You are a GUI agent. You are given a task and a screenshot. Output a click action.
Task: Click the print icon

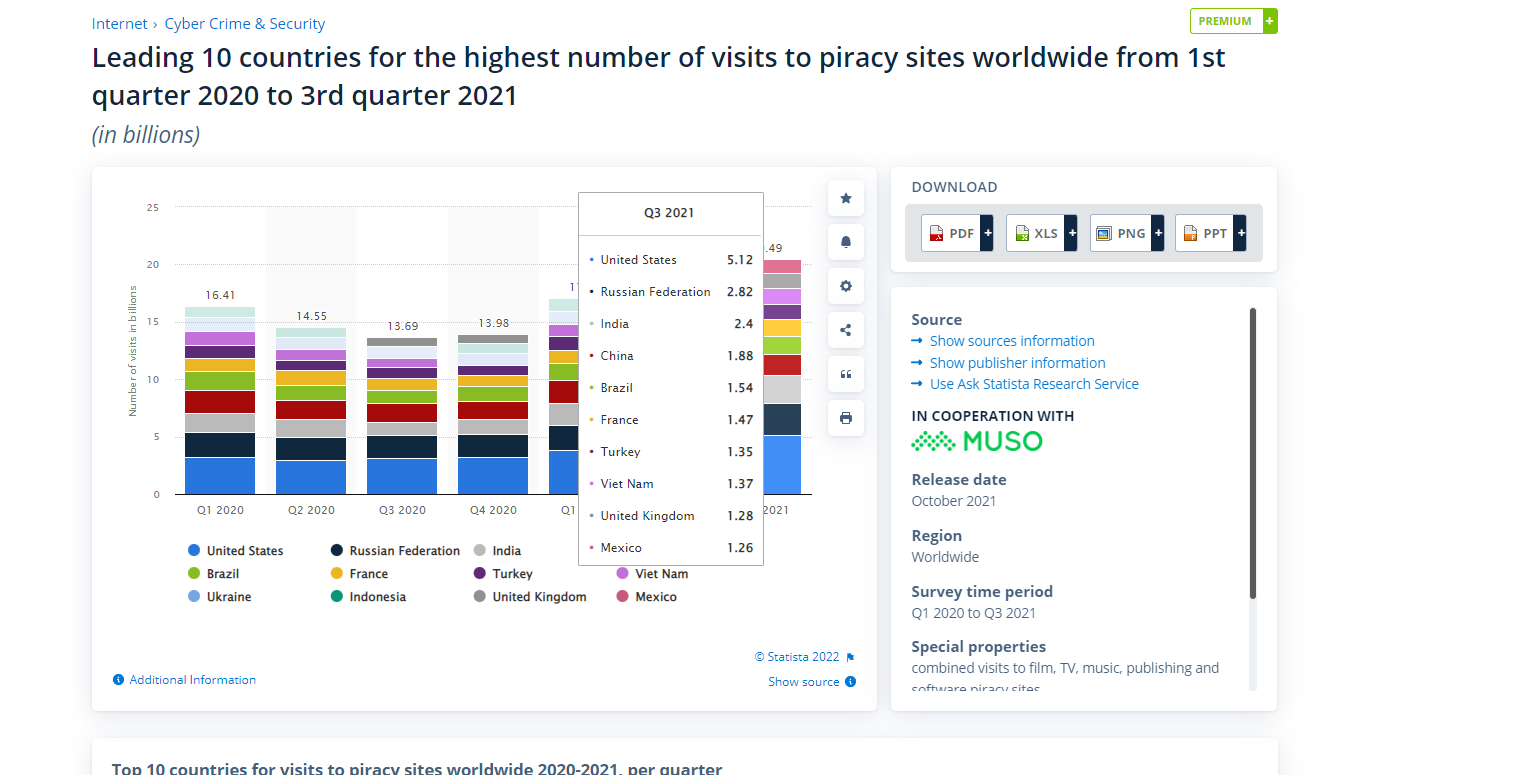tap(846, 418)
